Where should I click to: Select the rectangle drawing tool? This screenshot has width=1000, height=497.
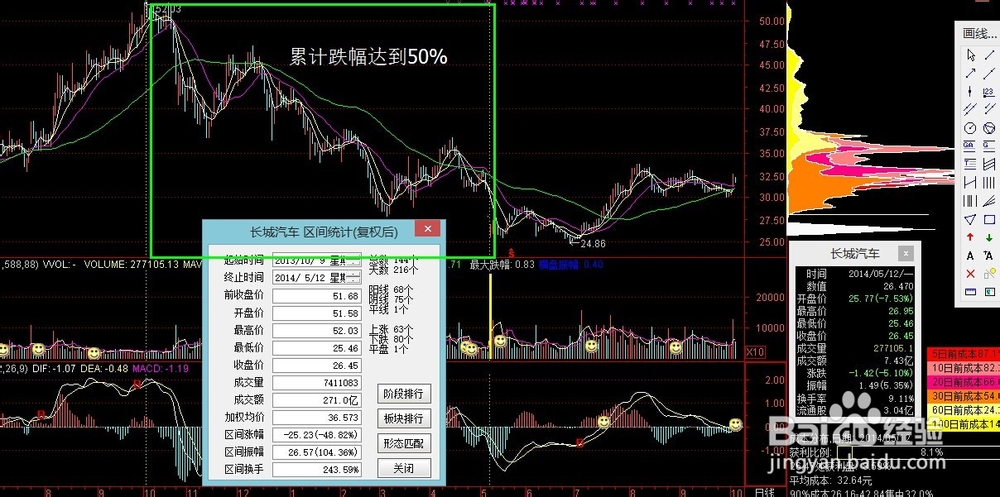click(x=989, y=219)
